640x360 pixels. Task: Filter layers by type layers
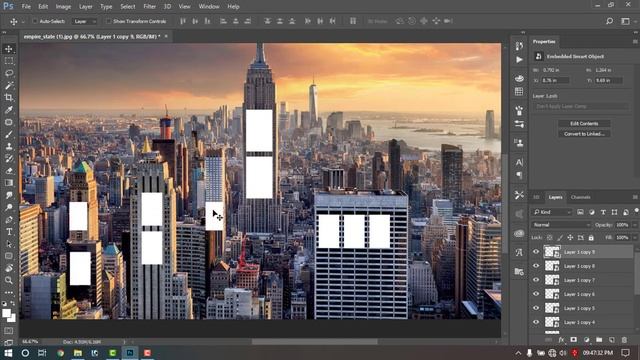603,212
